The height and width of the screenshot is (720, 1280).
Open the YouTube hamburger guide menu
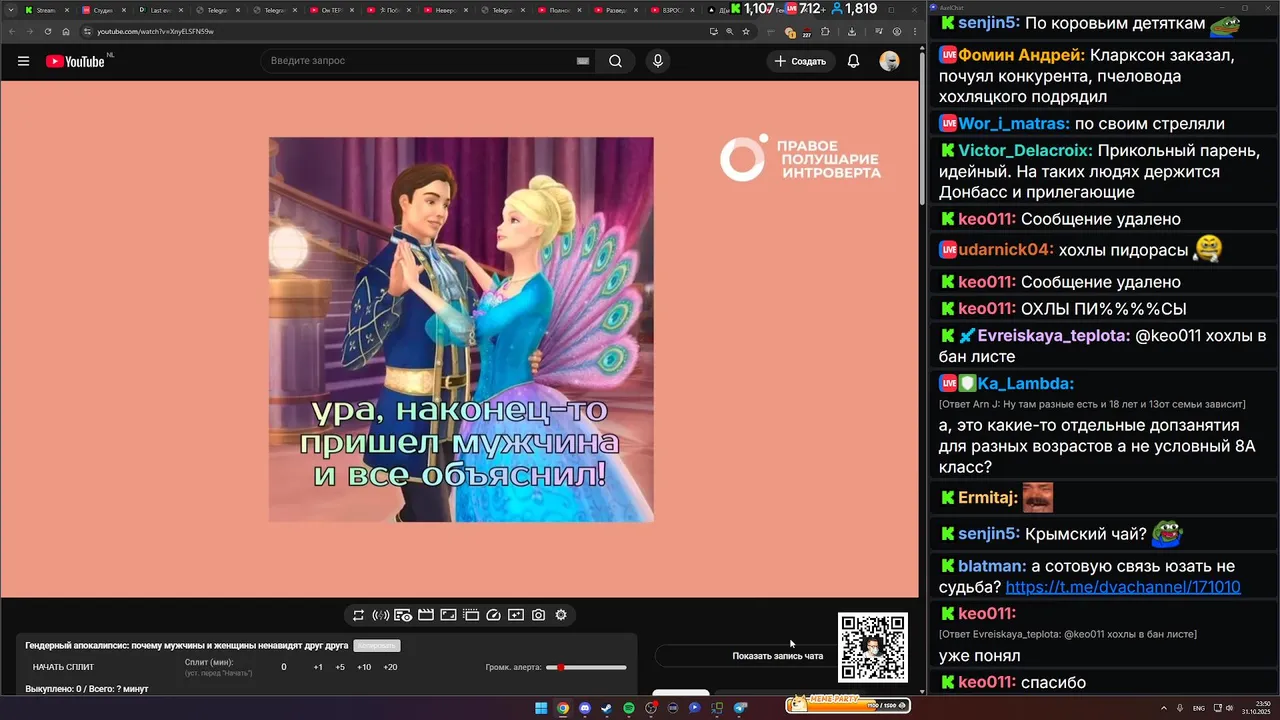(x=23, y=61)
